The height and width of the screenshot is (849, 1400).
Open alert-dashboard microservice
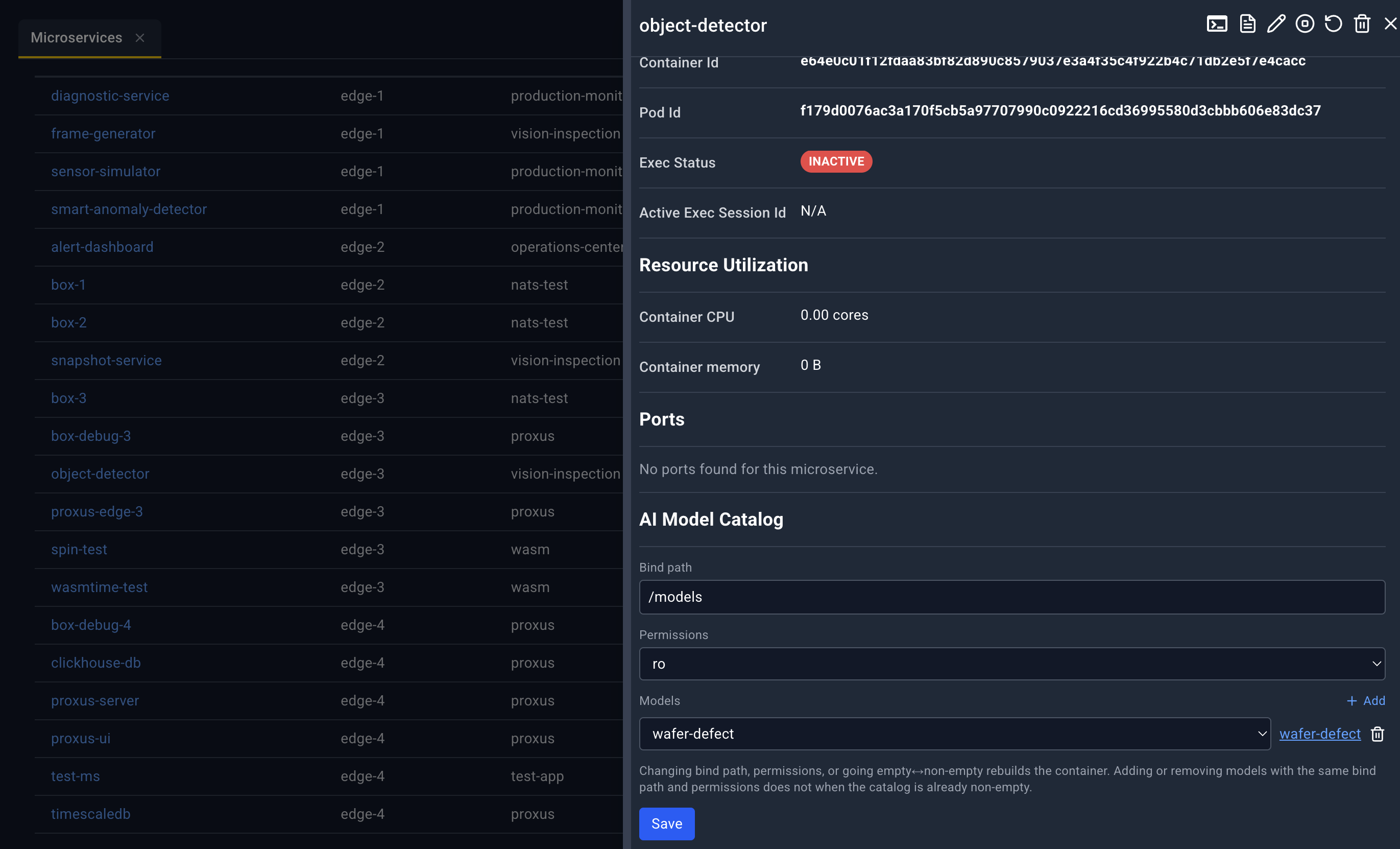click(102, 247)
